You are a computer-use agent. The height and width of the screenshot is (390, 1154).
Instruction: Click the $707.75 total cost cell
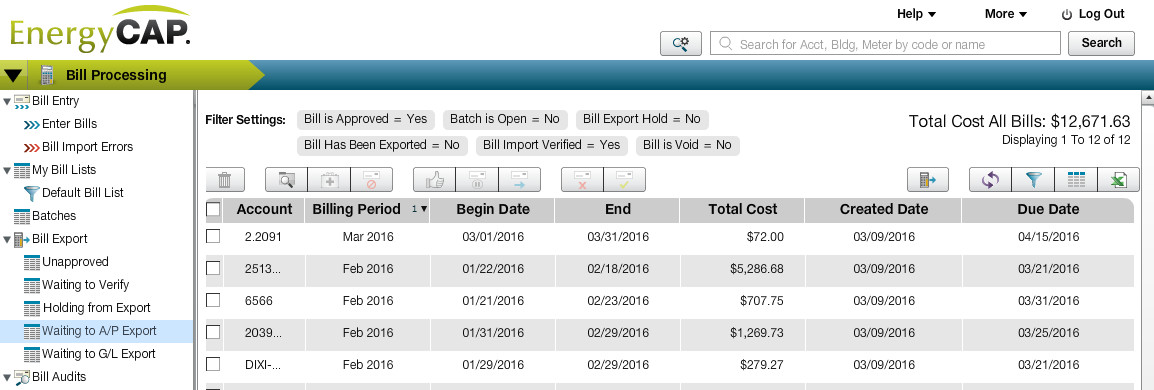[x=743, y=301]
